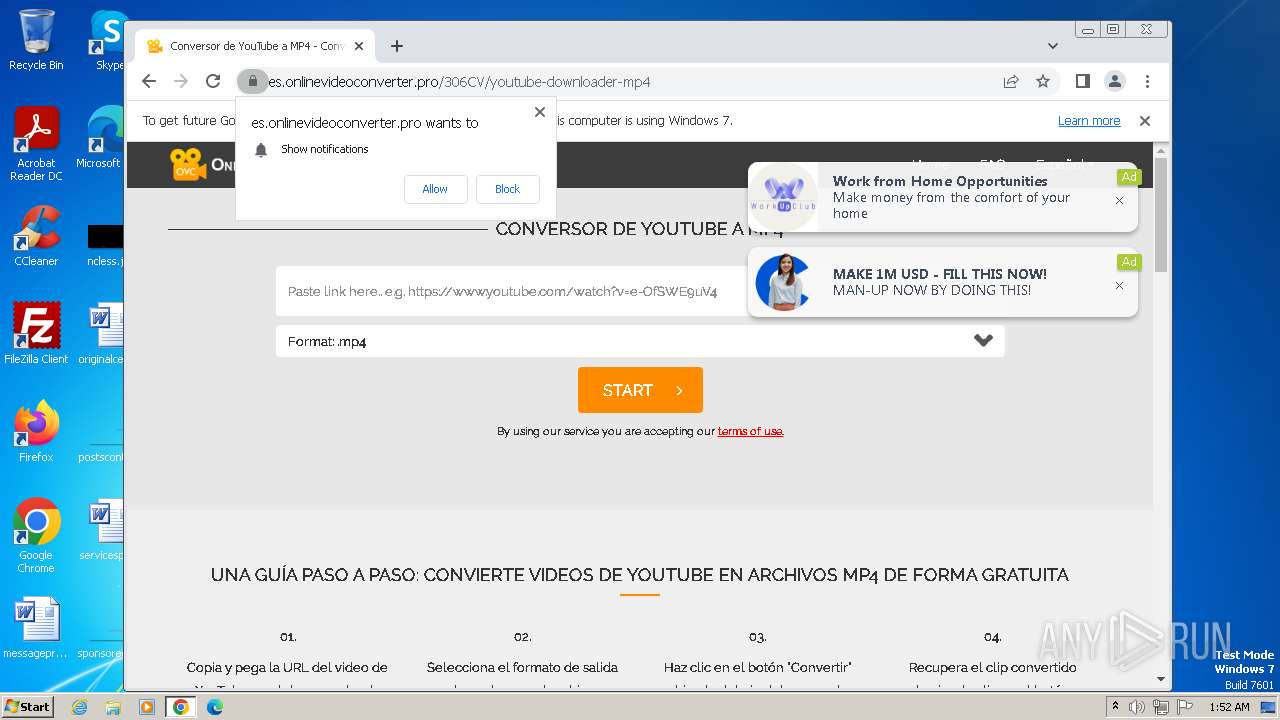Allow notifications from onlinevideoconverter

(435, 189)
